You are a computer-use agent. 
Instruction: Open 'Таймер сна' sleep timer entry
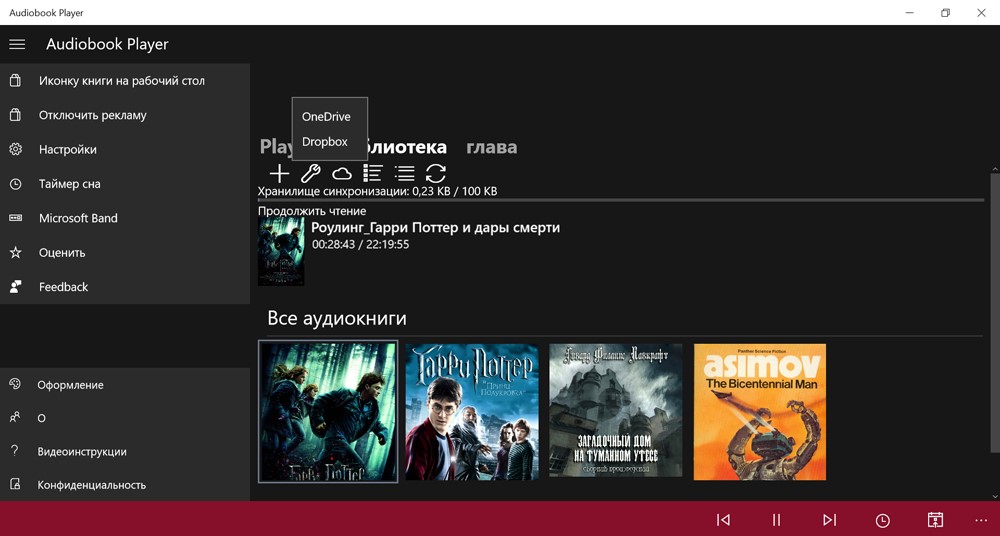coord(125,184)
